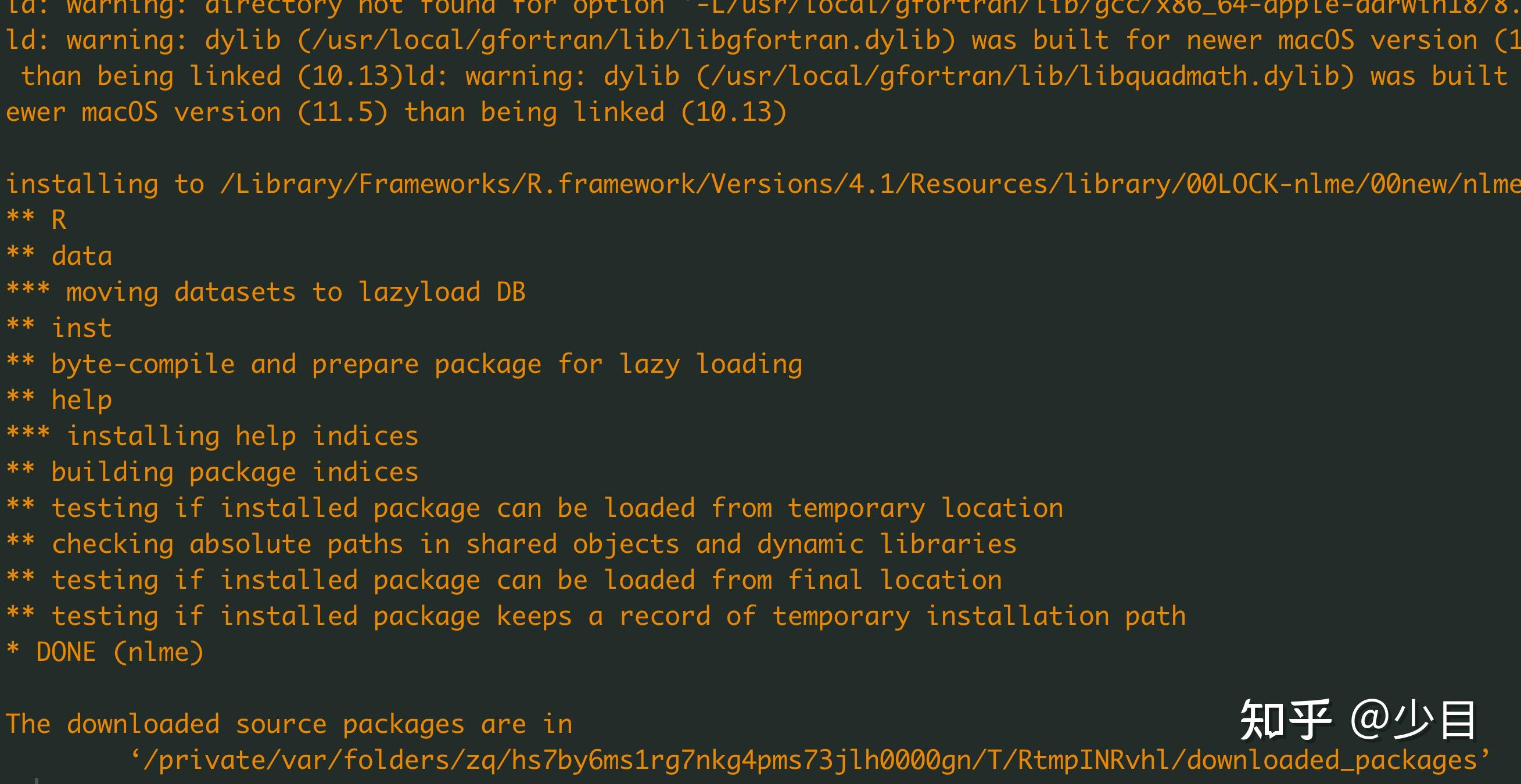Click 'The downloaded source packages are in'
The image size is (1521, 784).
pyautogui.click(x=289, y=724)
